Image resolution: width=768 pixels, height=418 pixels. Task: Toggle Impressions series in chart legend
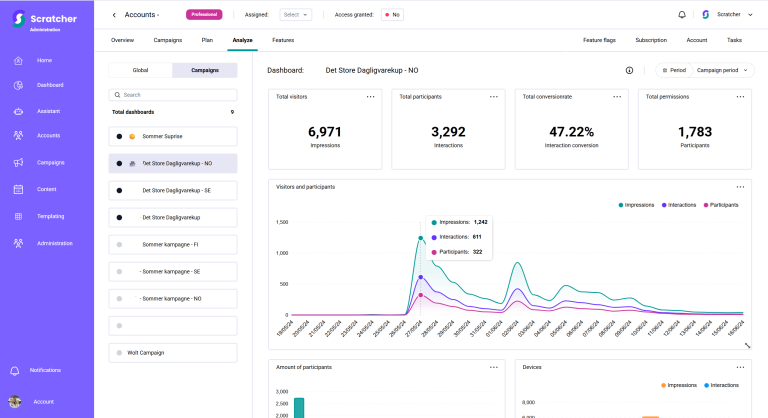(636, 204)
